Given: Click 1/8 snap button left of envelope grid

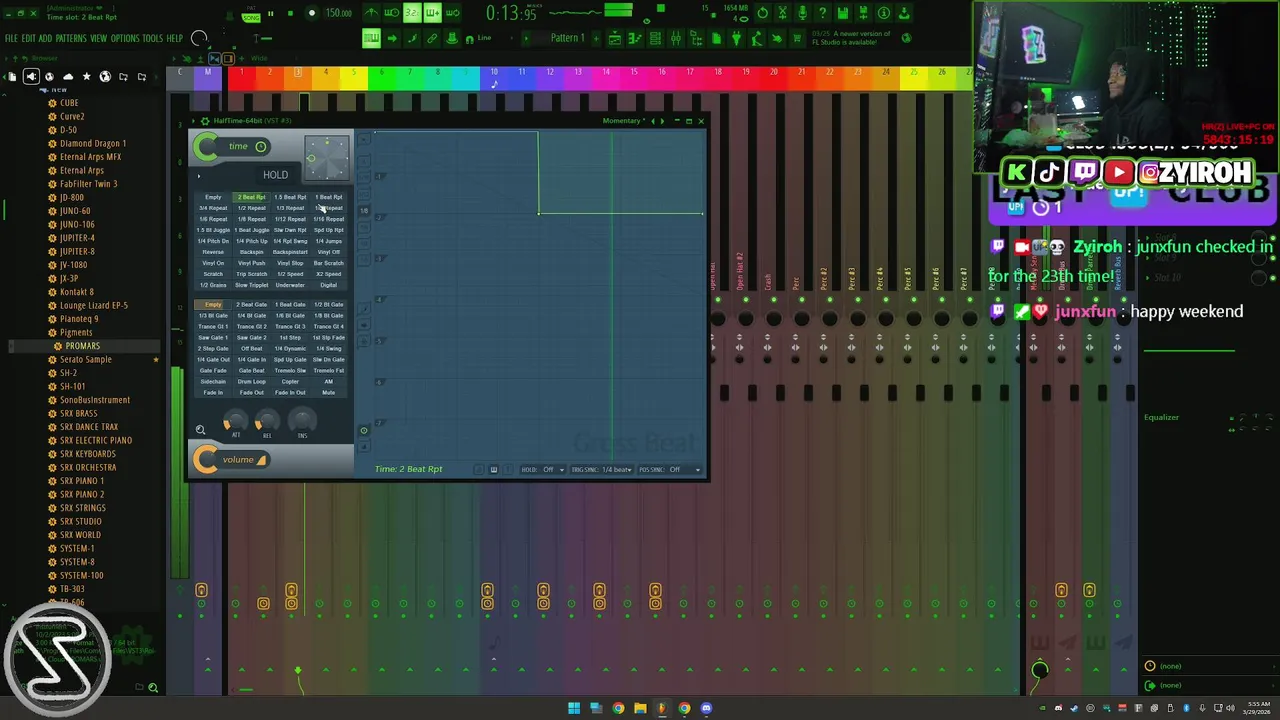Looking at the screenshot, I should [x=364, y=211].
